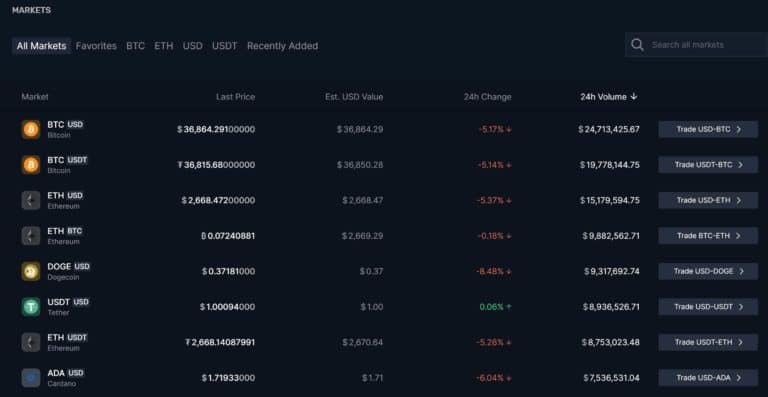Select the USDT markets tab
The width and height of the screenshot is (768, 397).
[225, 46]
